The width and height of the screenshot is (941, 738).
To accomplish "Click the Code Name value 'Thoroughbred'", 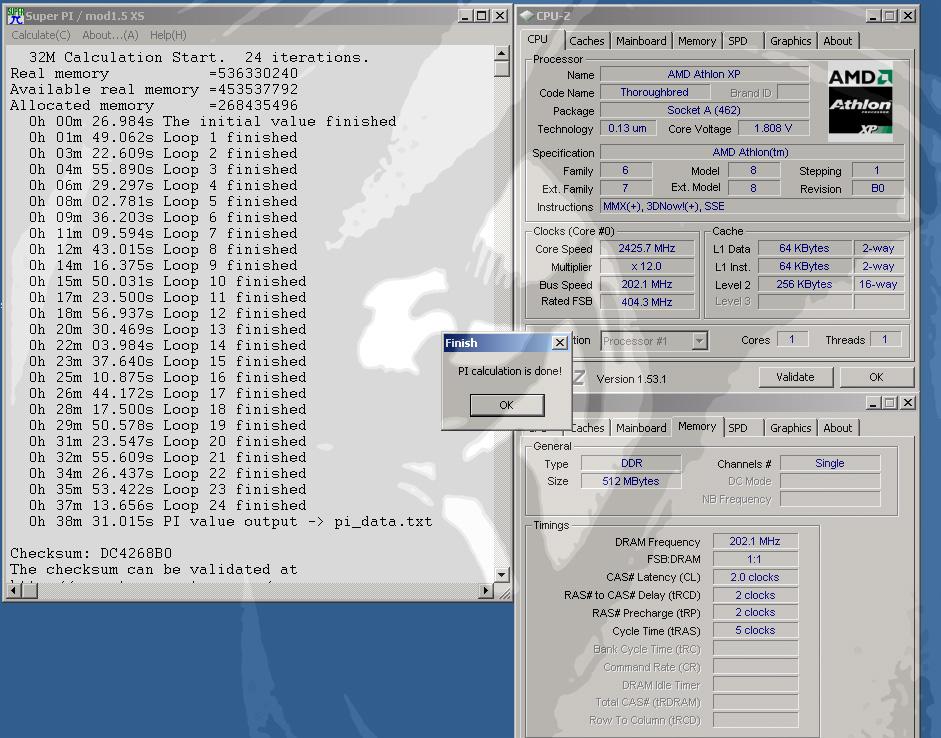I will coord(655,92).
